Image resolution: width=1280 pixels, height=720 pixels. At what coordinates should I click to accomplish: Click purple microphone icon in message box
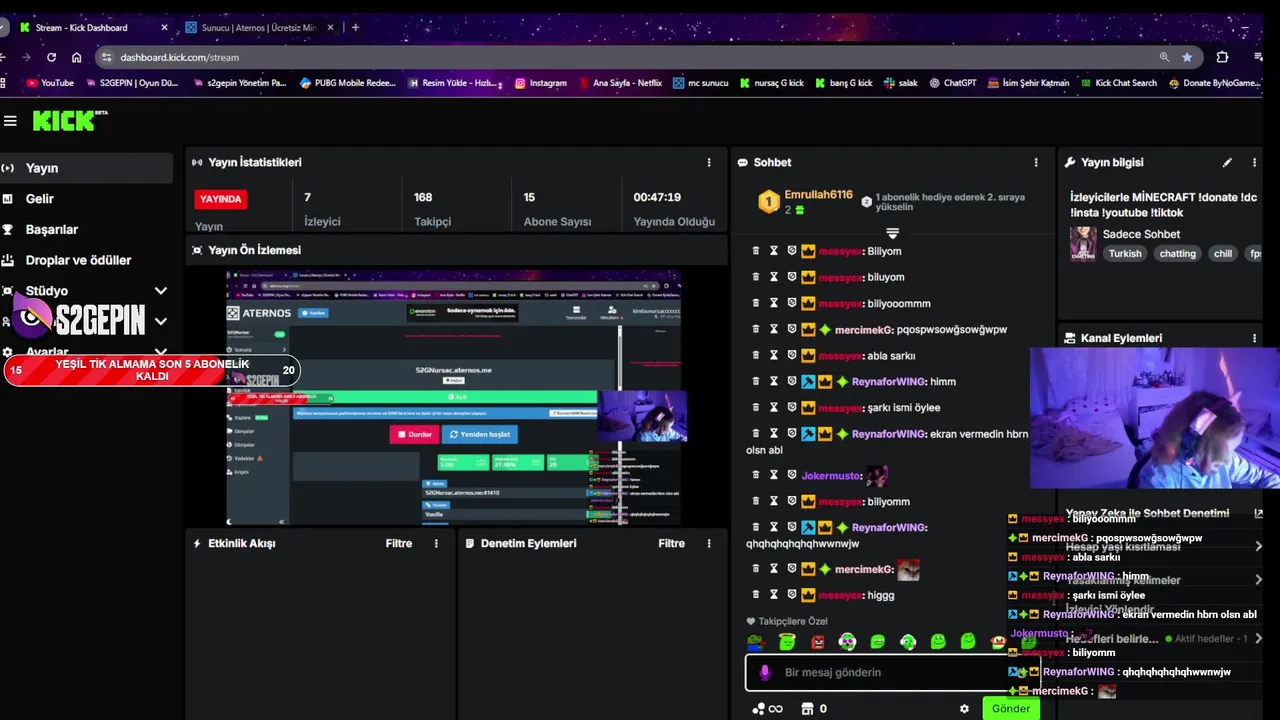[765, 672]
